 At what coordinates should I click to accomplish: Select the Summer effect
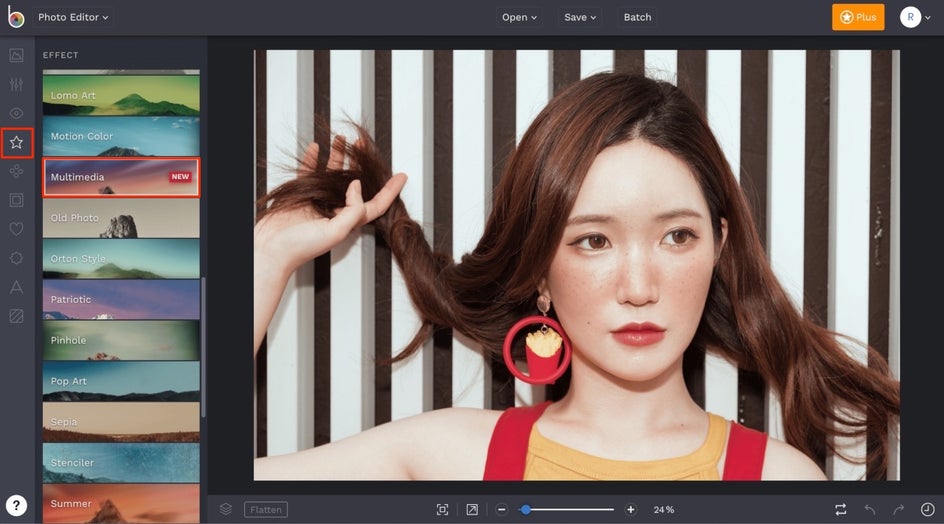(x=121, y=504)
